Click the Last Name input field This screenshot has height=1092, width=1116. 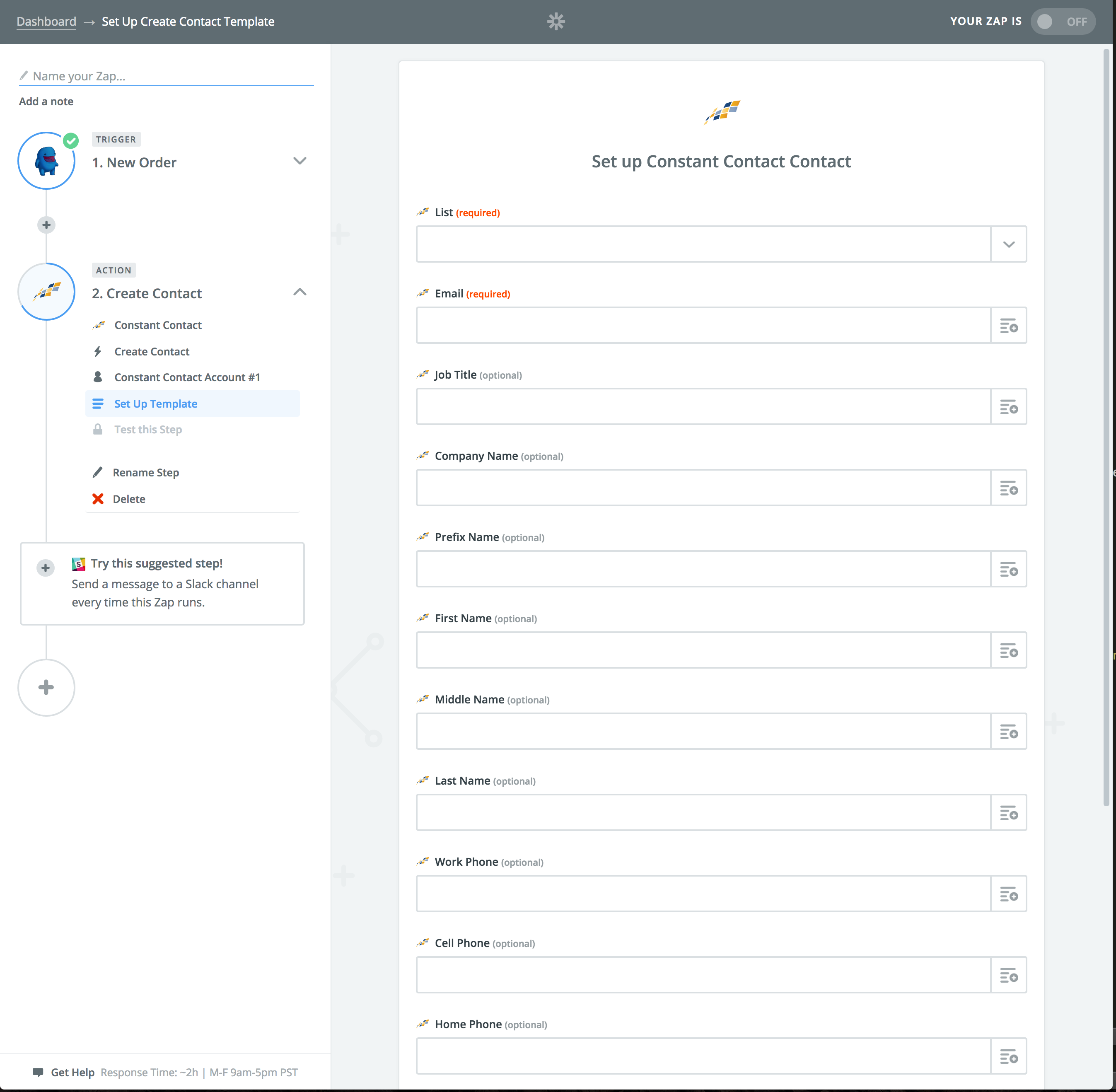[703, 813]
